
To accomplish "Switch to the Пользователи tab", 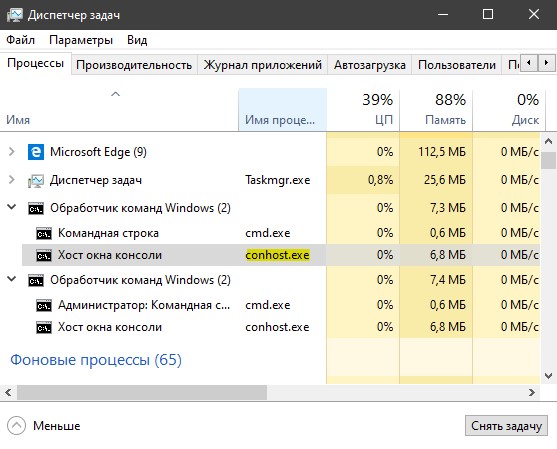I will (x=456, y=65).
